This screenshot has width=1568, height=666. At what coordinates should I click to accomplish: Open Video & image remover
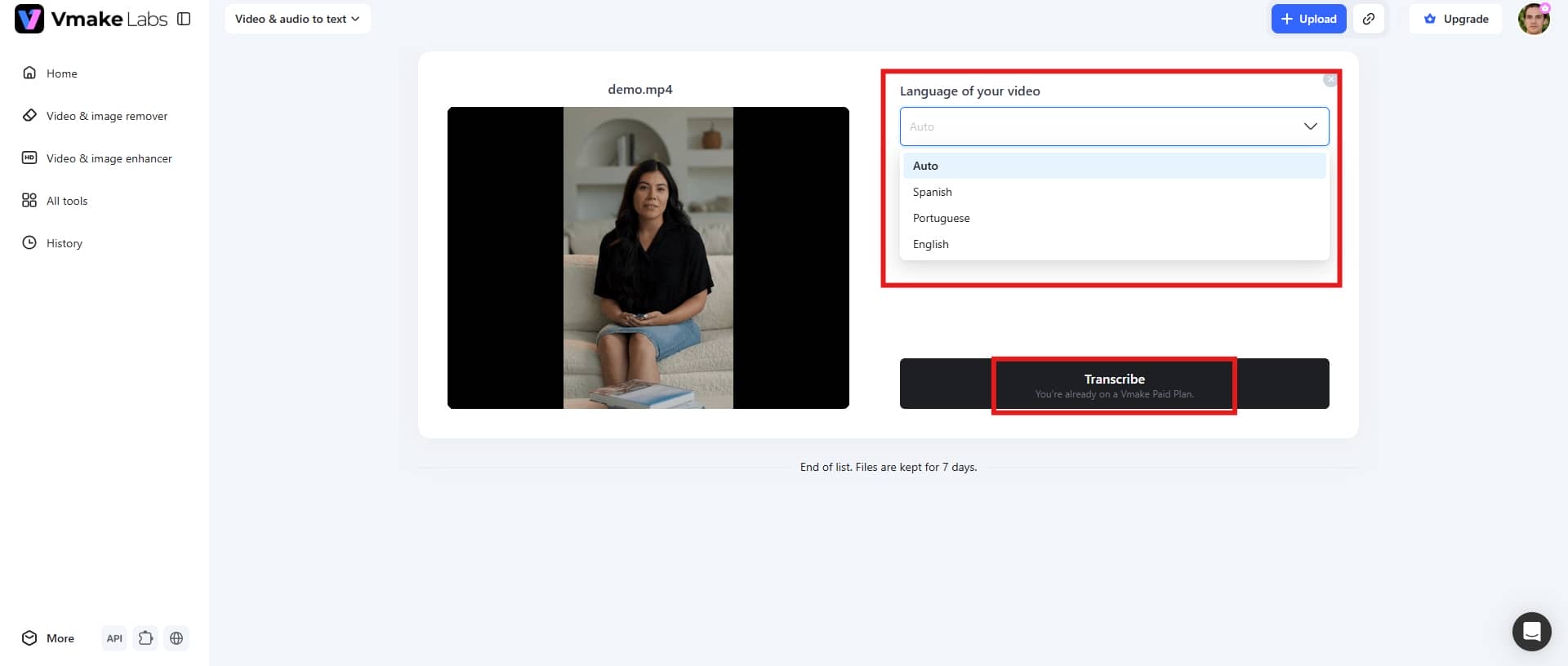click(95, 116)
